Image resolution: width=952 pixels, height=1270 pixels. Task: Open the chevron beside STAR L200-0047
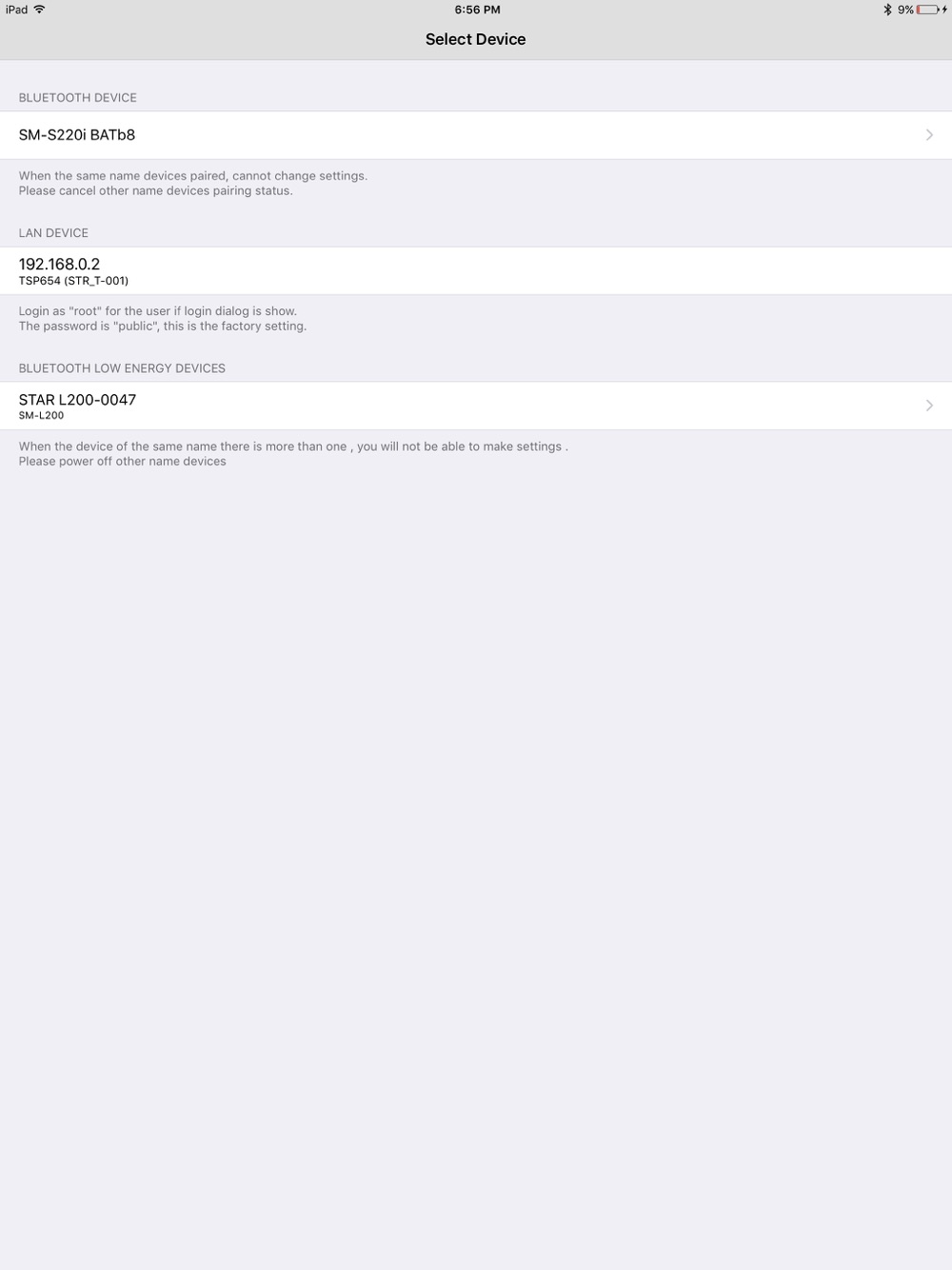[929, 406]
